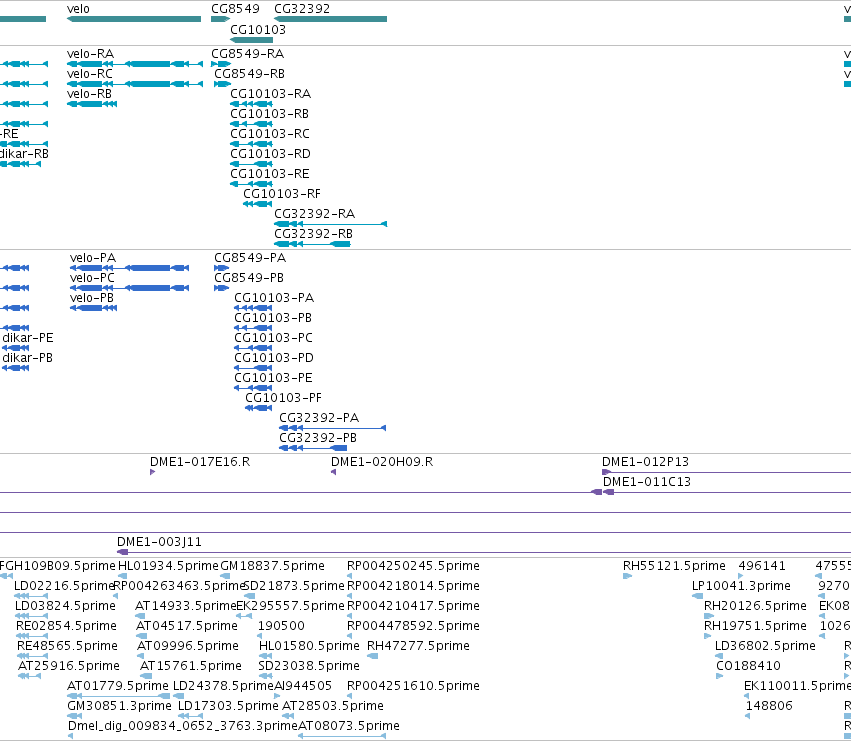Select the 496141 feature label

(762, 566)
